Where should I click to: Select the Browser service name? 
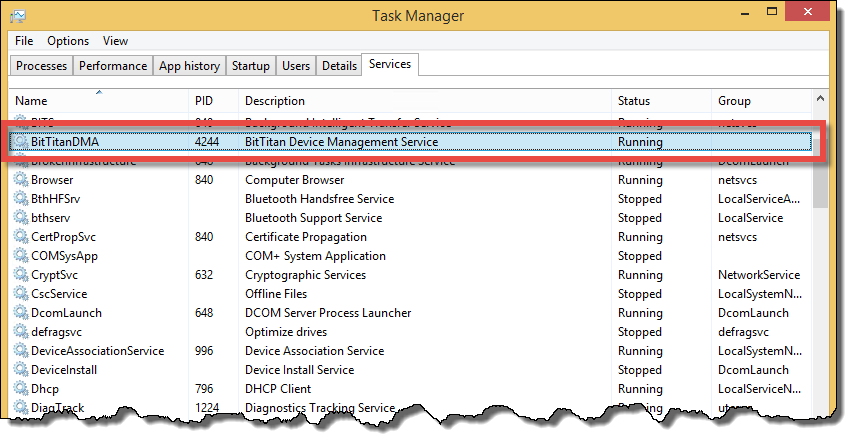click(52, 180)
